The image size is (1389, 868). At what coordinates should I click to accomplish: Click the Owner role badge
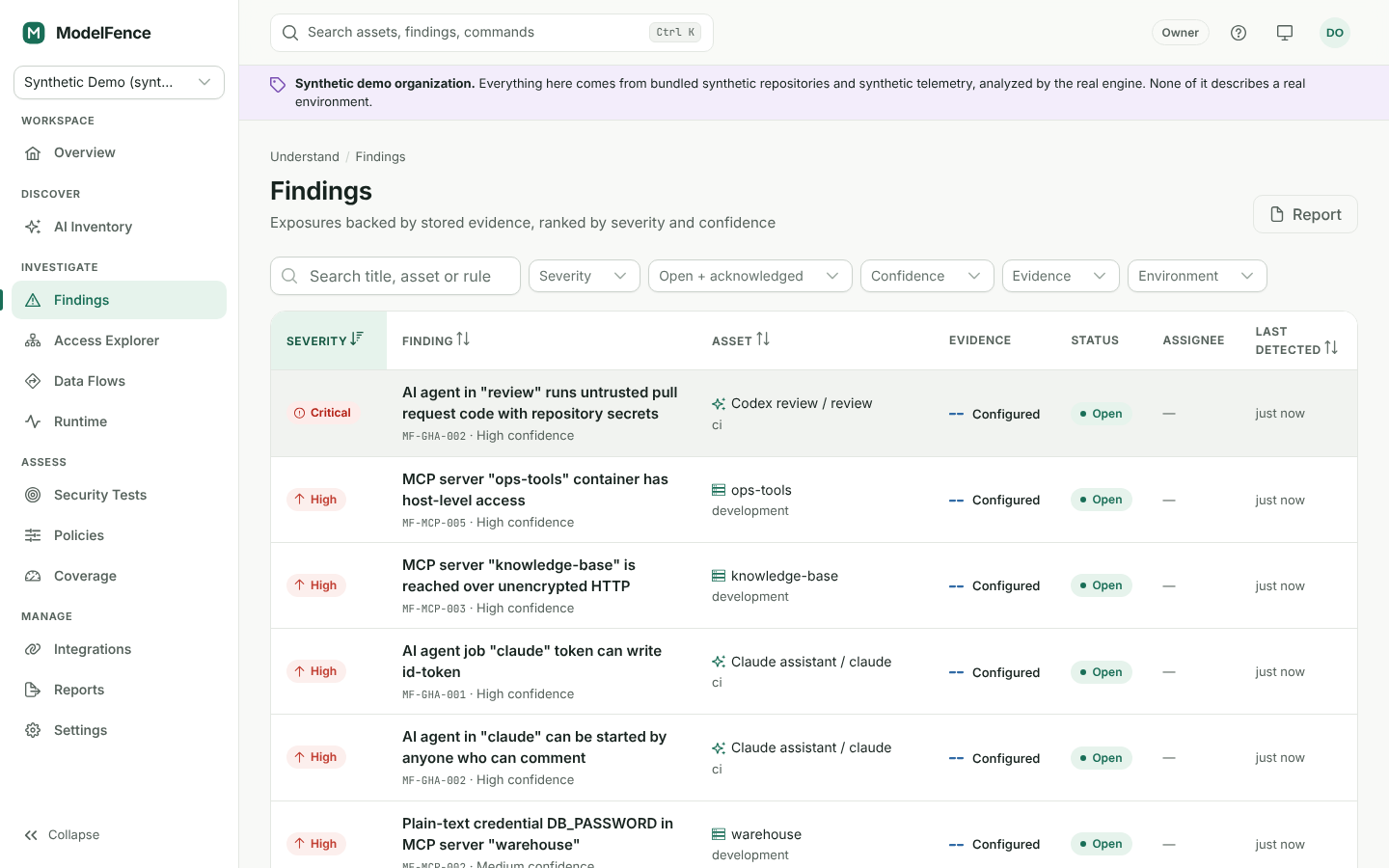click(1180, 33)
